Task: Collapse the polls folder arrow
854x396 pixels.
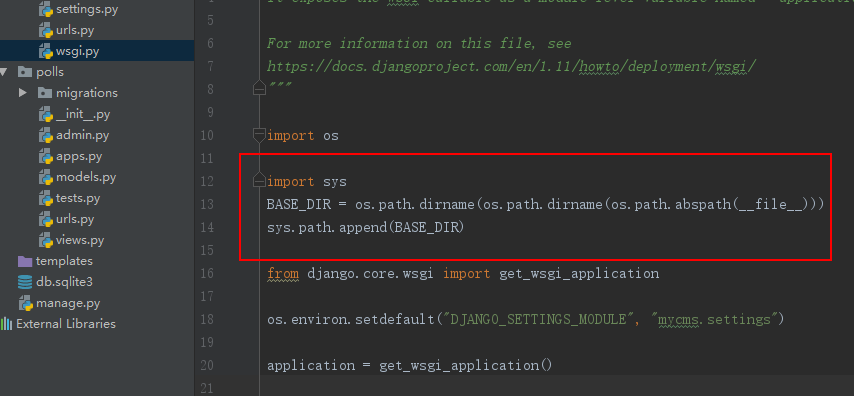Action: pos(4,72)
